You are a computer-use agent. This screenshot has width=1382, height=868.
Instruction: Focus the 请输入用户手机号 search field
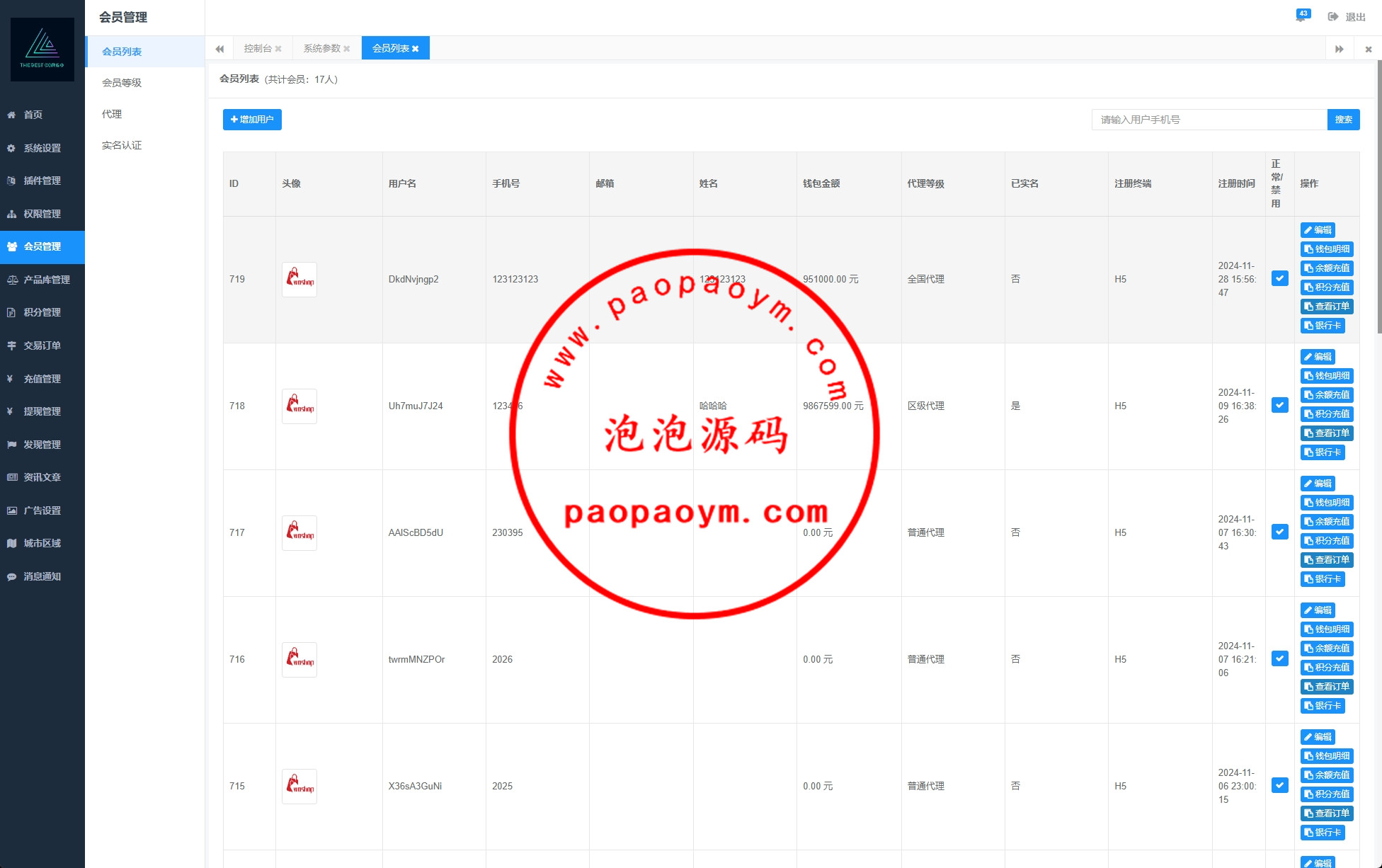[1209, 120]
